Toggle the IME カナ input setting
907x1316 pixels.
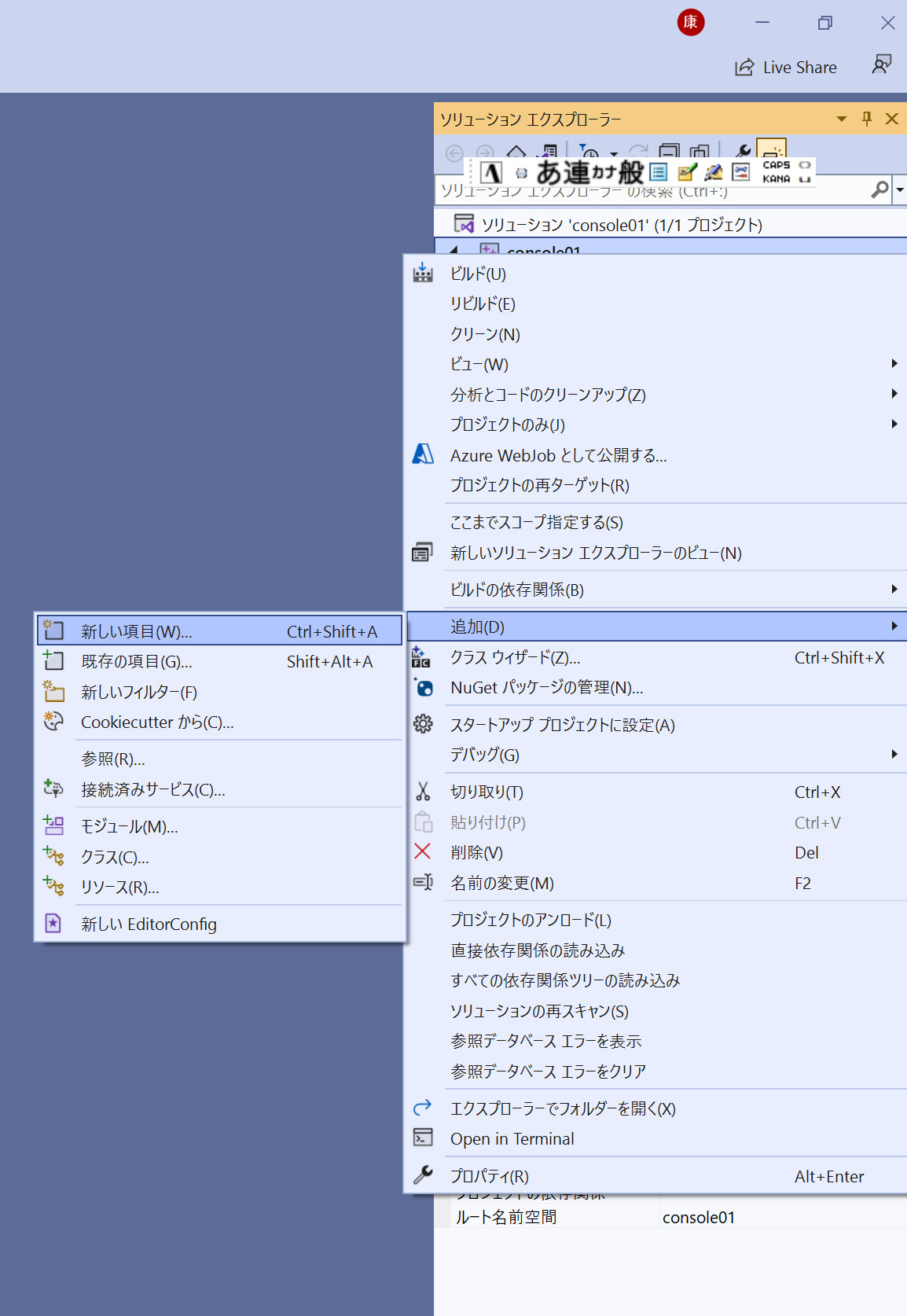click(x=604, y=172)
